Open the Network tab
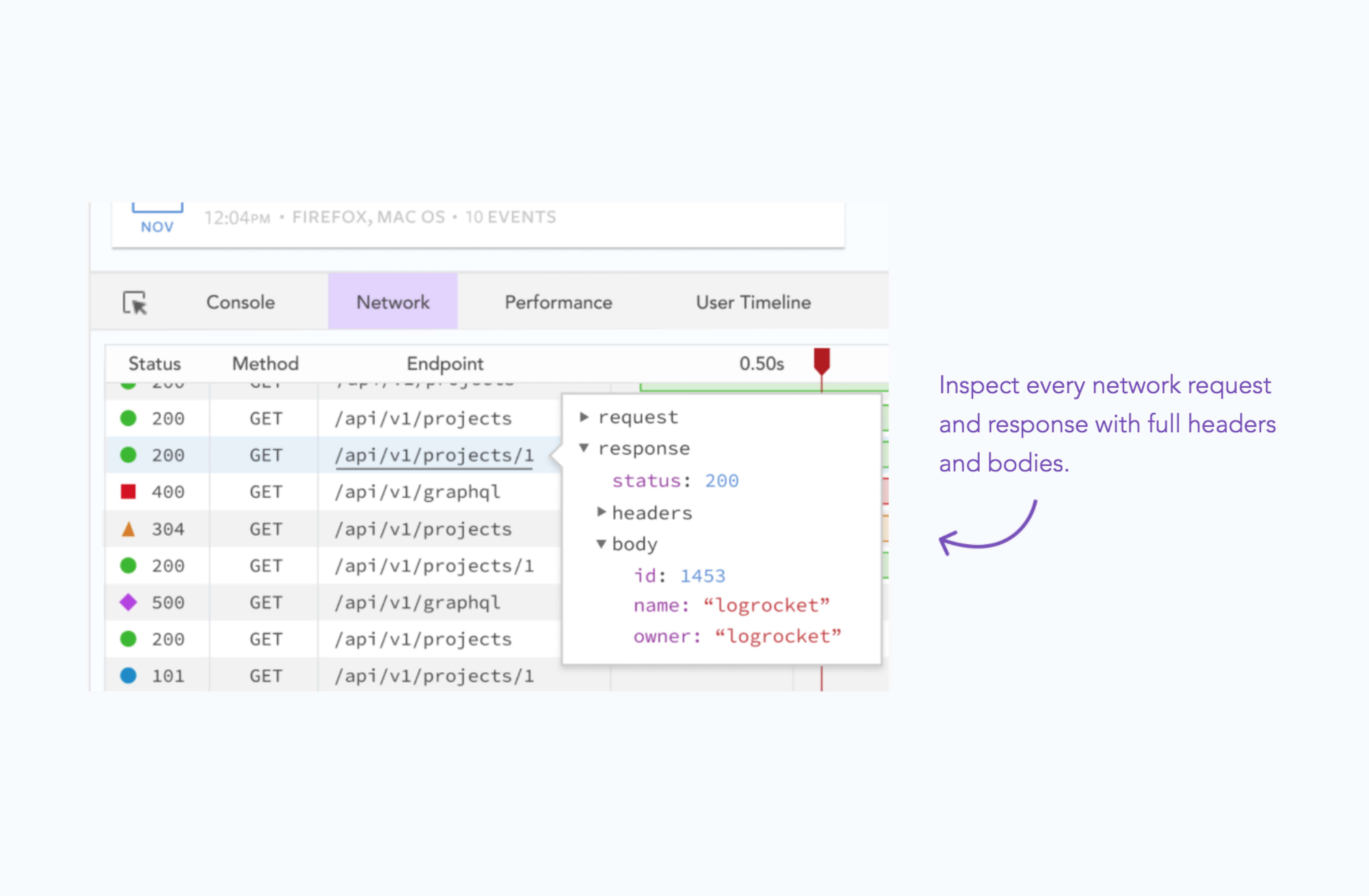The height and width of the screenshot is (896, 1369). point(393,302)
